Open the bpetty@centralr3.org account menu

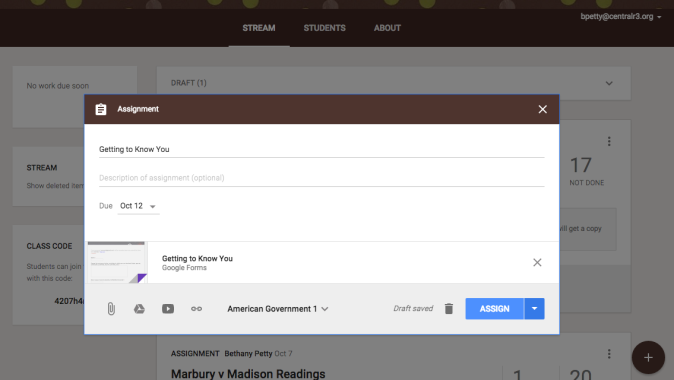click(621, 16)
